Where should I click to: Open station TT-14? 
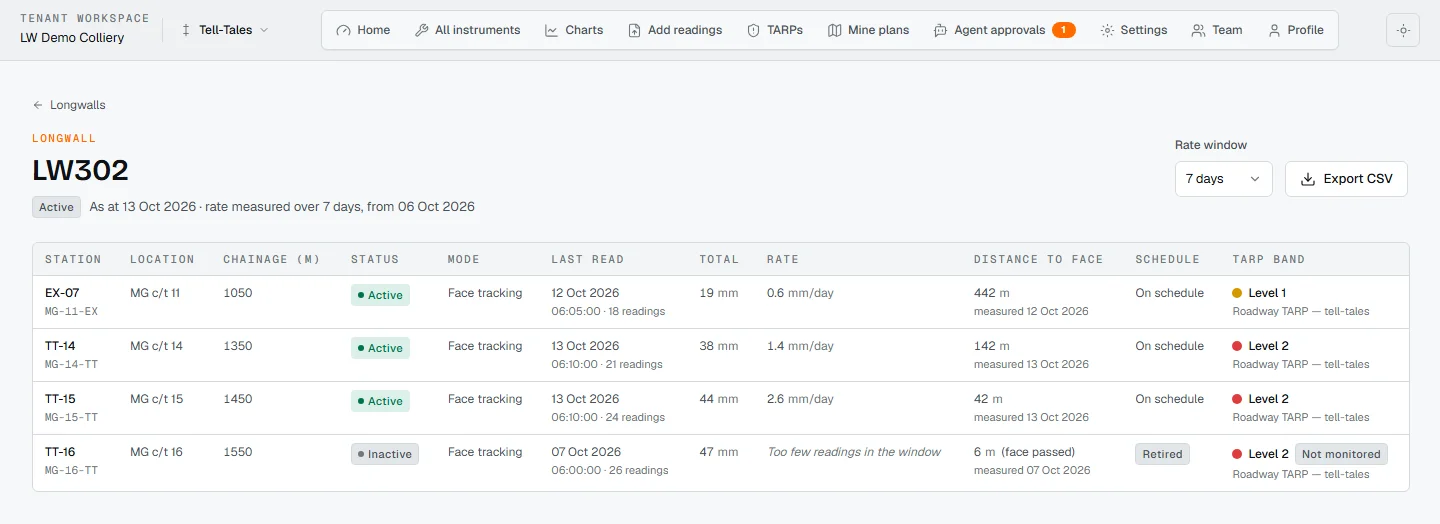pyautogui.click(x=60, y=346)
